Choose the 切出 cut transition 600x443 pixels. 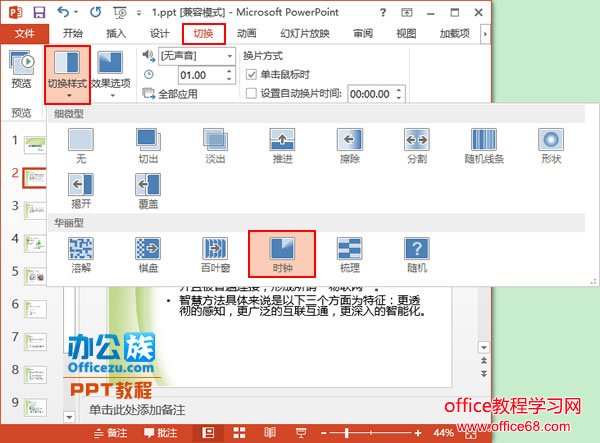tap(148, 146)
